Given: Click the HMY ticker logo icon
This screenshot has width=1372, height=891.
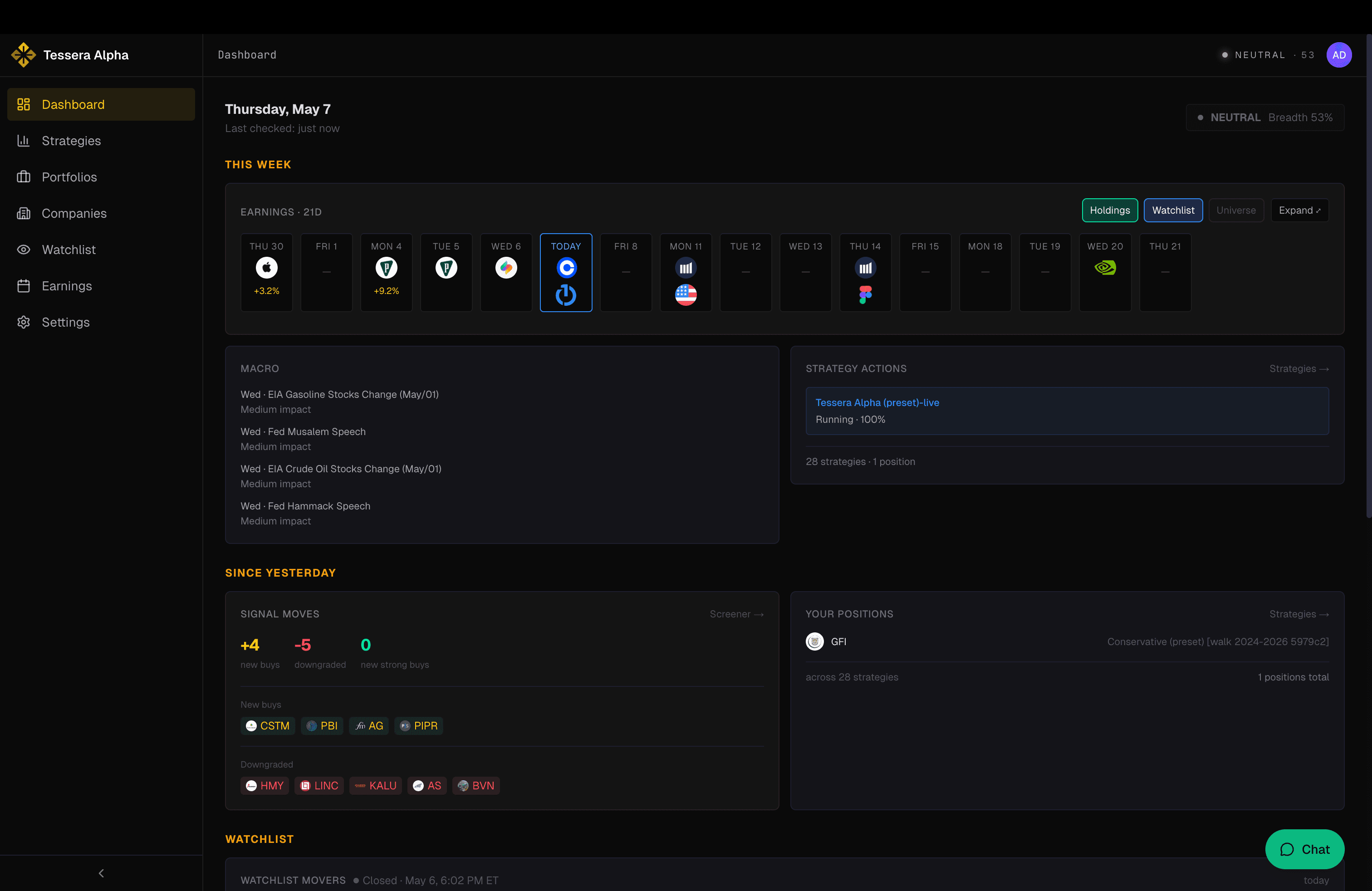Looking at the screenshot, I should click(251, 786).
